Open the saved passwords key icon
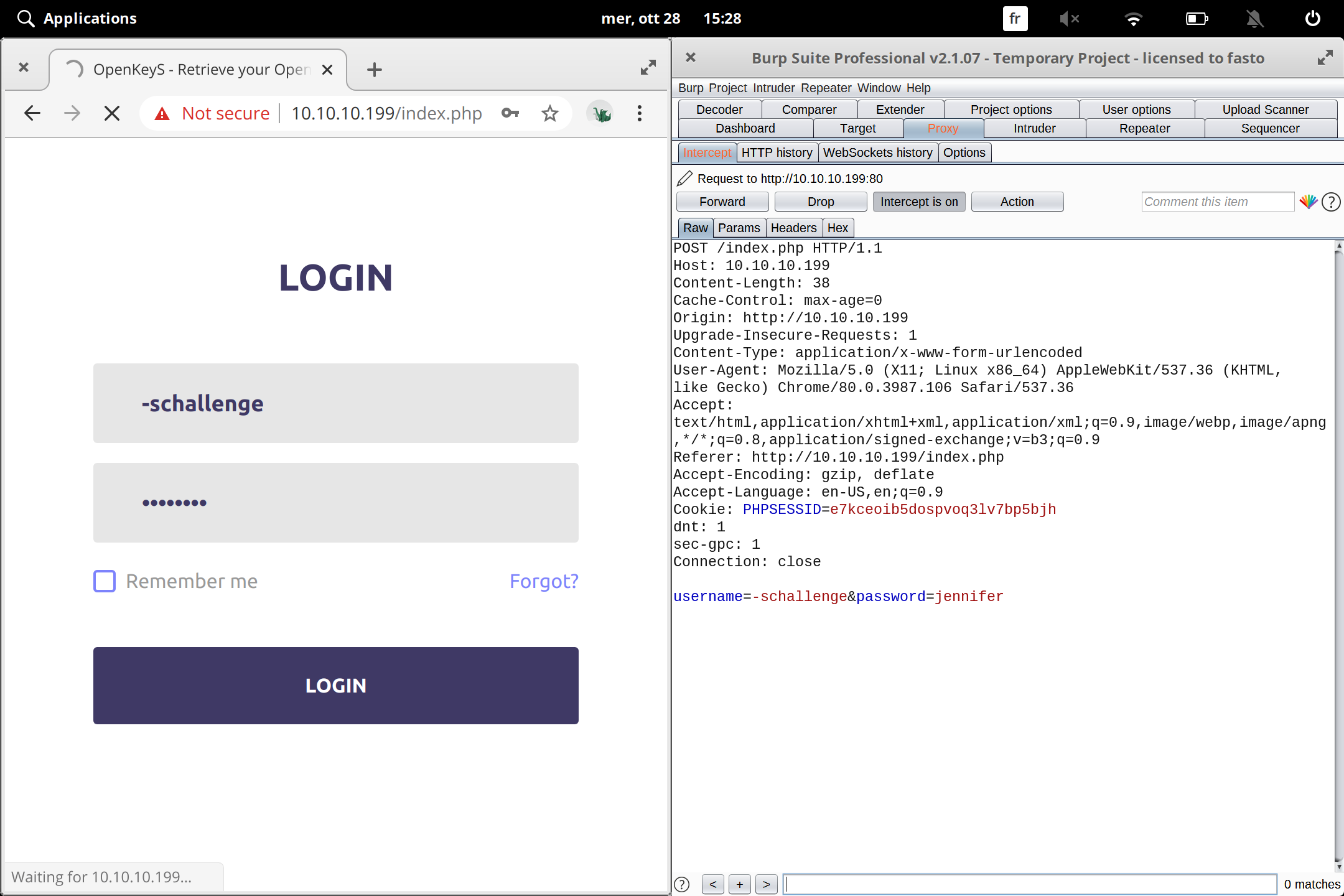The height and width of the screenshot is (896, 1344). pyautogui.click(x=510, y=113)
